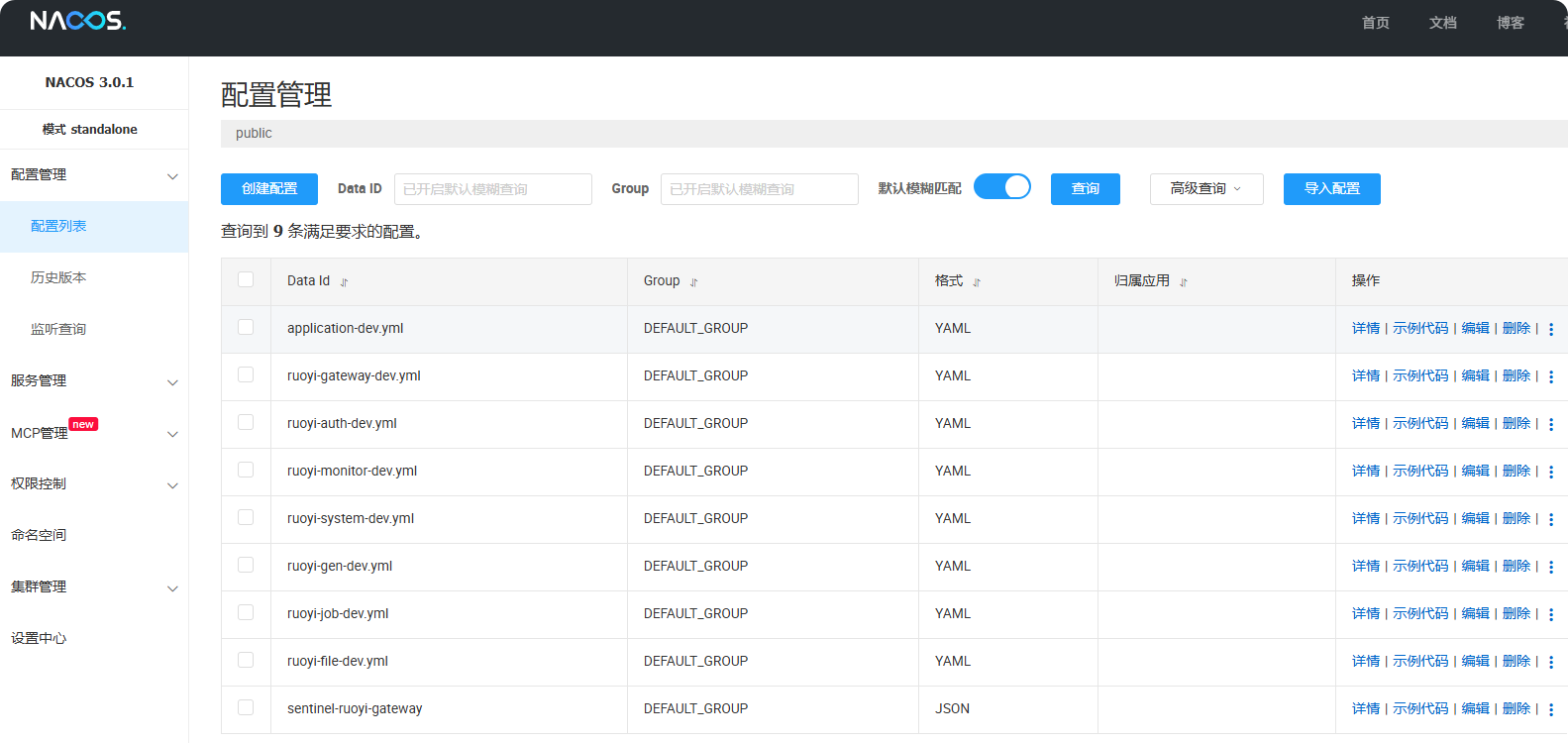This screenshot has width=1568, height=743.
Task: Click the ruoyi-gateway-dev.yml Data Id cell
Action: (449, 376)
